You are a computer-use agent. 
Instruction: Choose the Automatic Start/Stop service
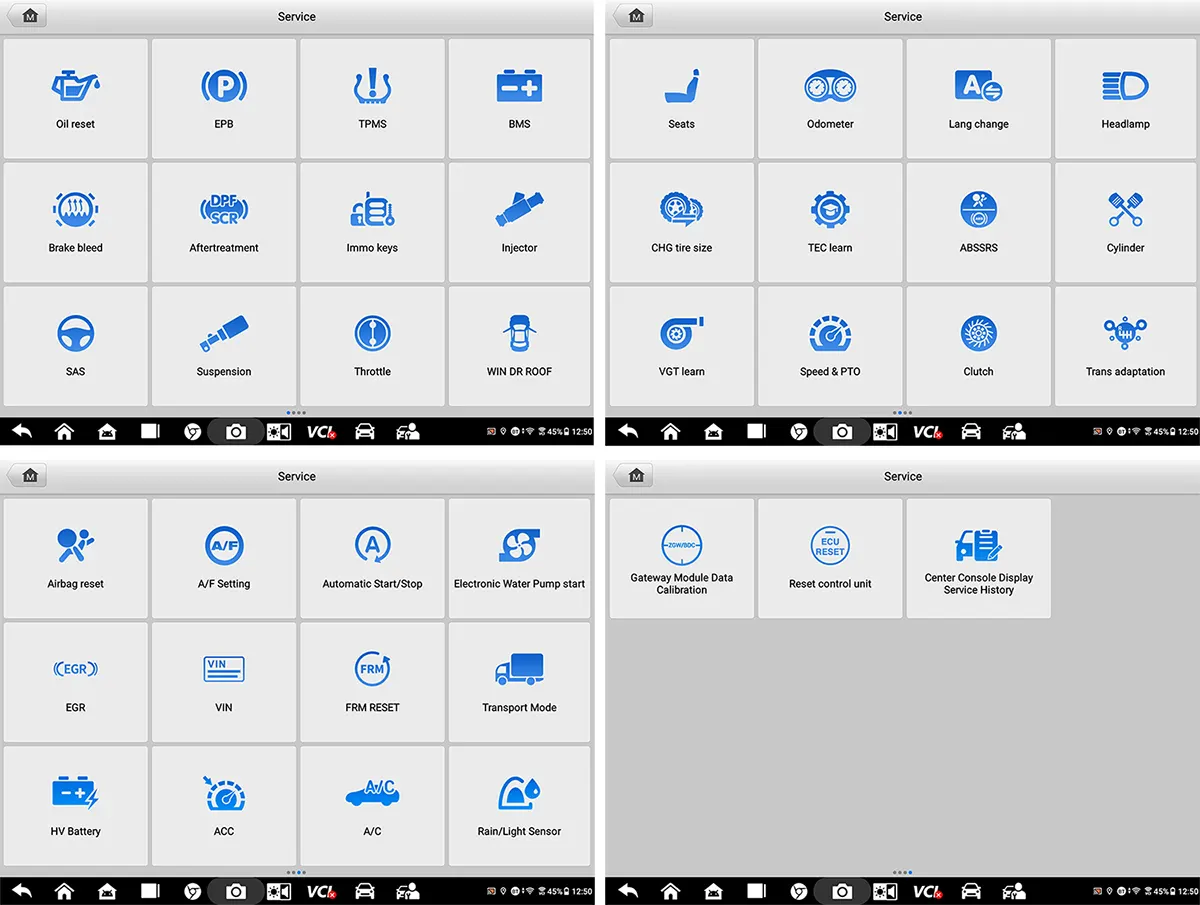[372, 558]
